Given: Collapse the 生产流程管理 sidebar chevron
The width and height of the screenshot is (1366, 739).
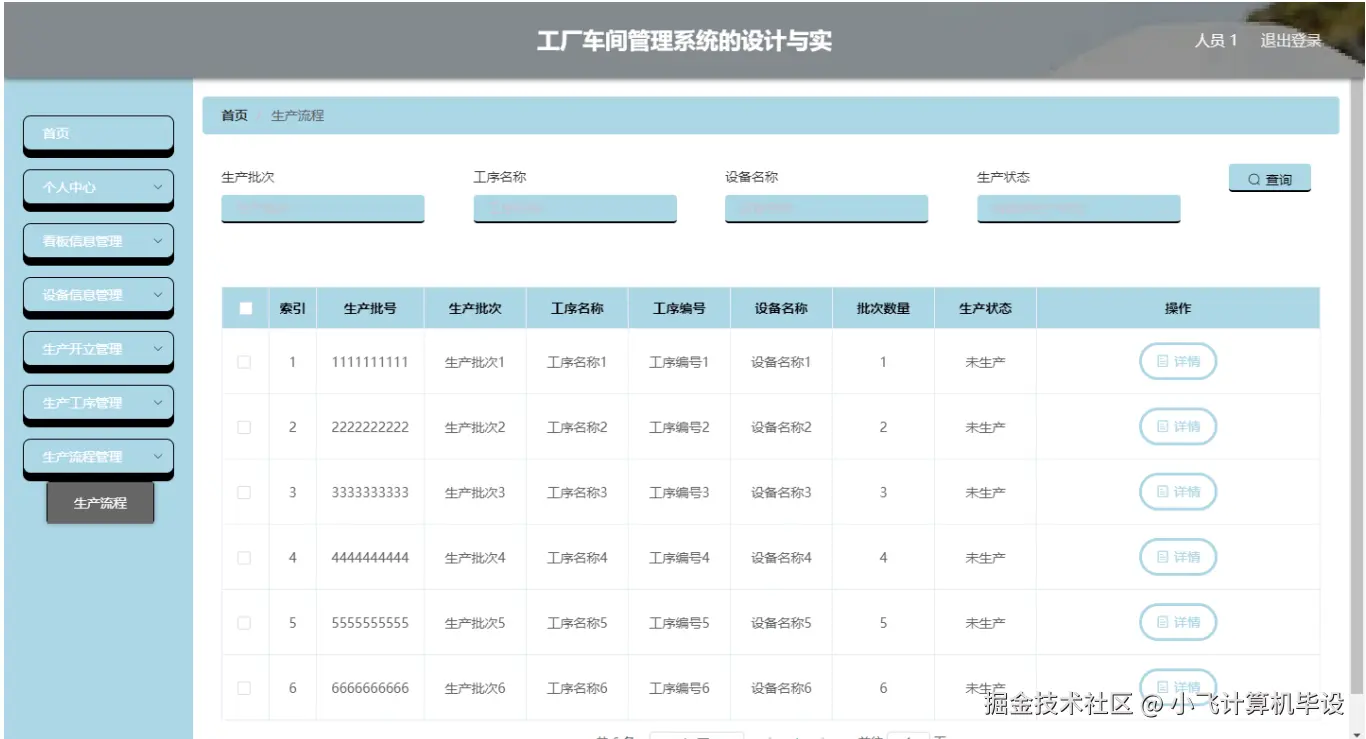Looking at the screenshot, I should [x=158, y=457].
